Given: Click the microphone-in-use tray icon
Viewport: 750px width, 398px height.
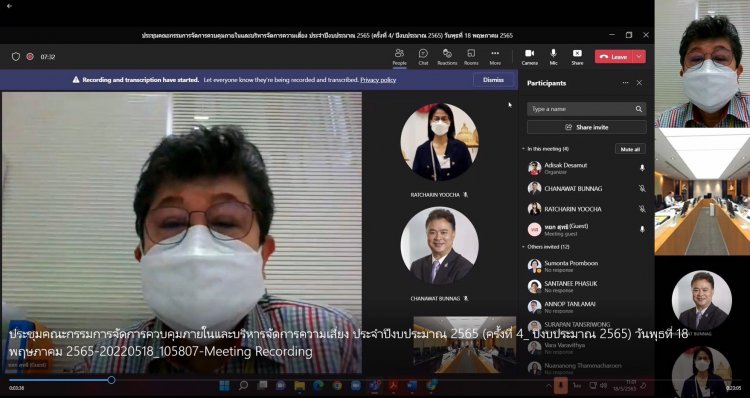Looking at the screenshot, I should [x=561, y=386].
